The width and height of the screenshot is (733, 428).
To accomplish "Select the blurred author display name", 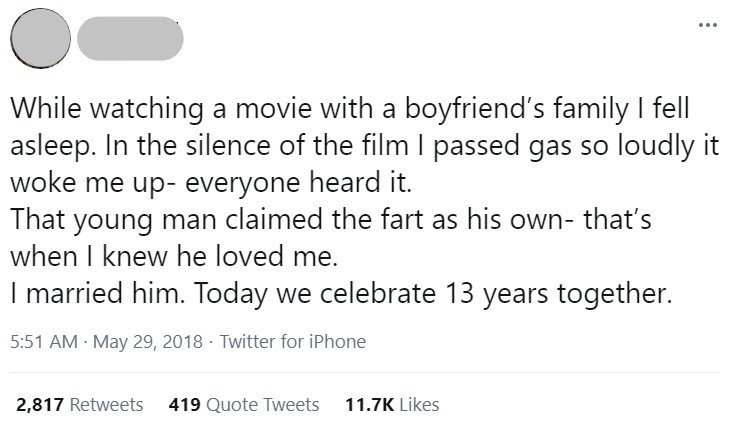I will [x=130, y=38].
